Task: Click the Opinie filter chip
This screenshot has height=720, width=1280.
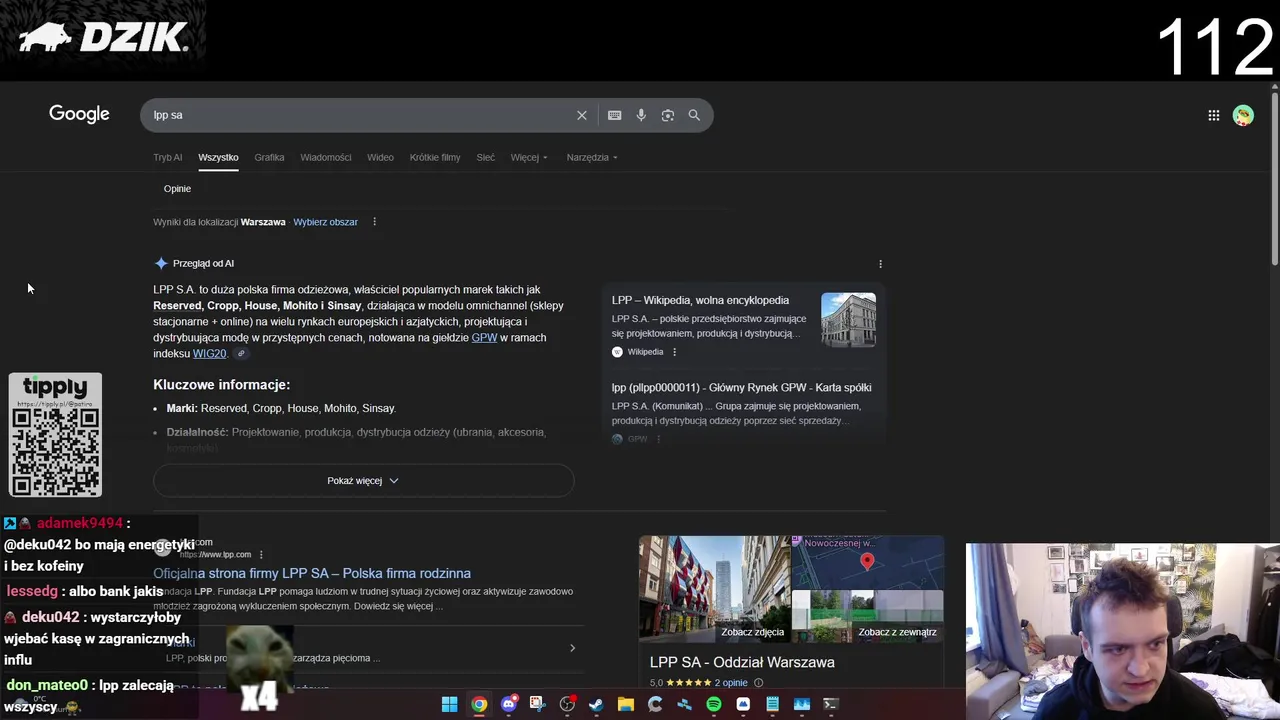Action: (177, 188)
